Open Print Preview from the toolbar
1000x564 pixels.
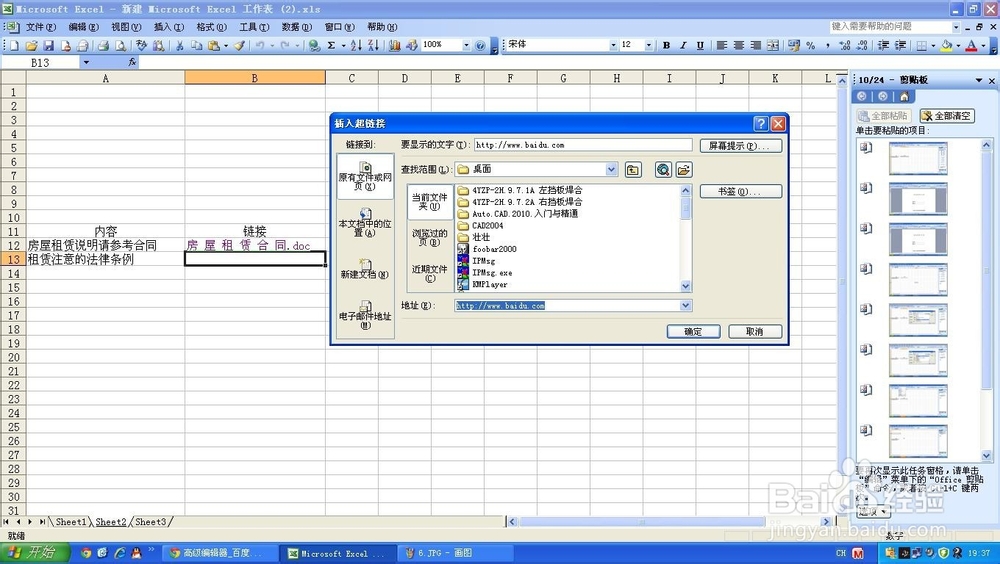[x=120, y=45]
